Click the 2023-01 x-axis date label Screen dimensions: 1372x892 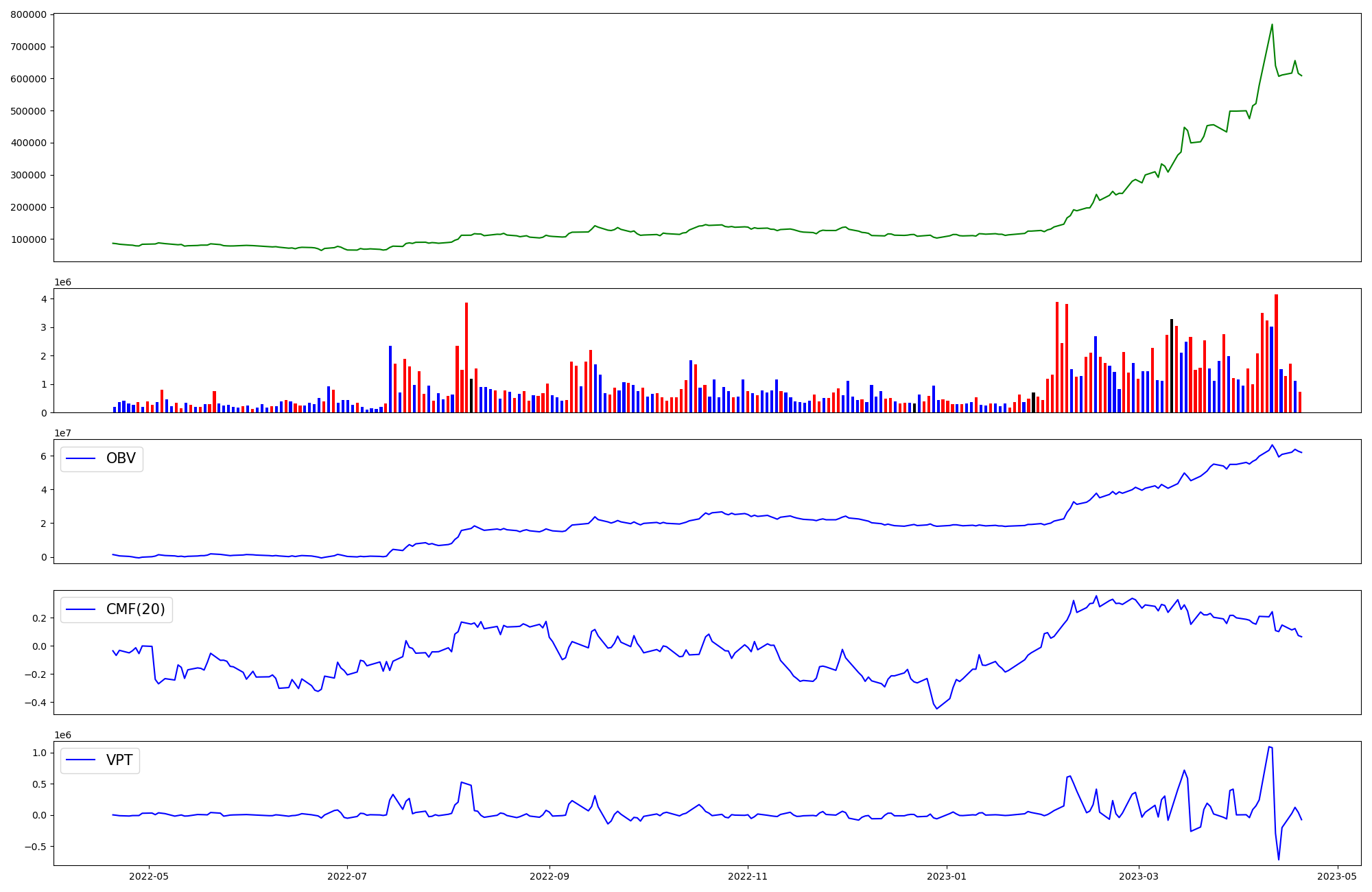pyautogui.click(x=947, y=876)
